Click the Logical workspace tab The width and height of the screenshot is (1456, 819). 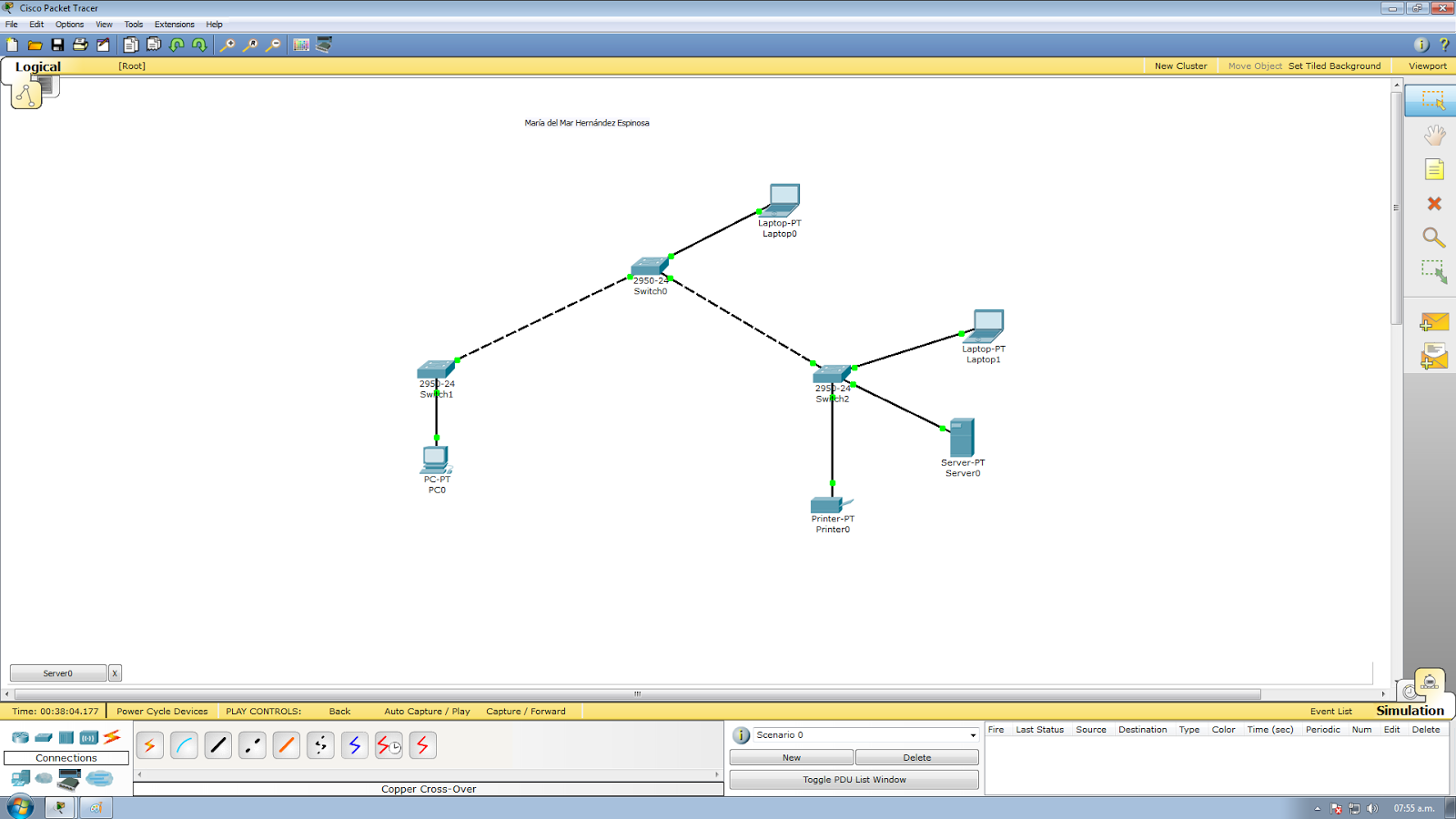coord(38,66)
